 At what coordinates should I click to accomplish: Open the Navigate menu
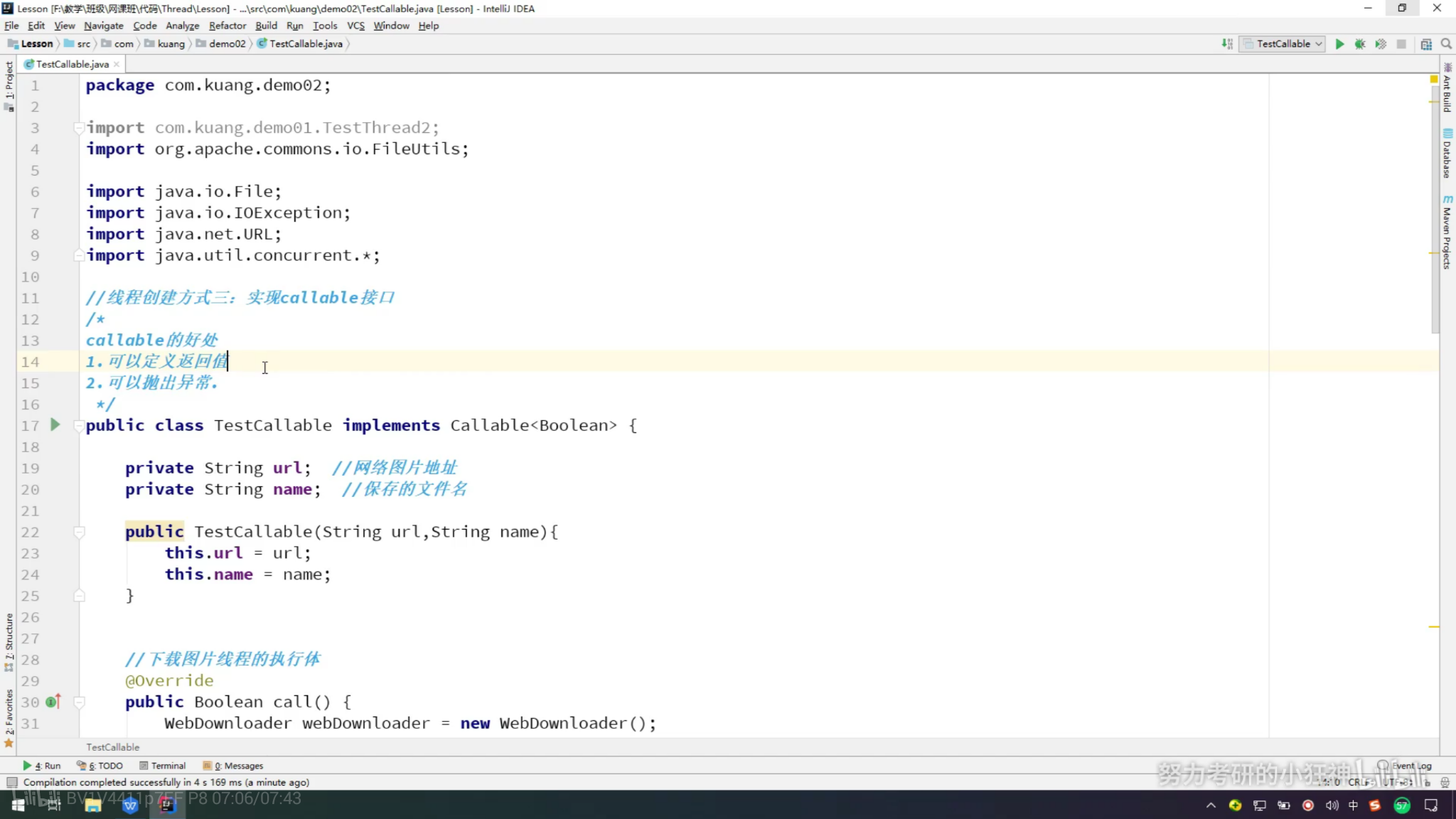[104, 26]
